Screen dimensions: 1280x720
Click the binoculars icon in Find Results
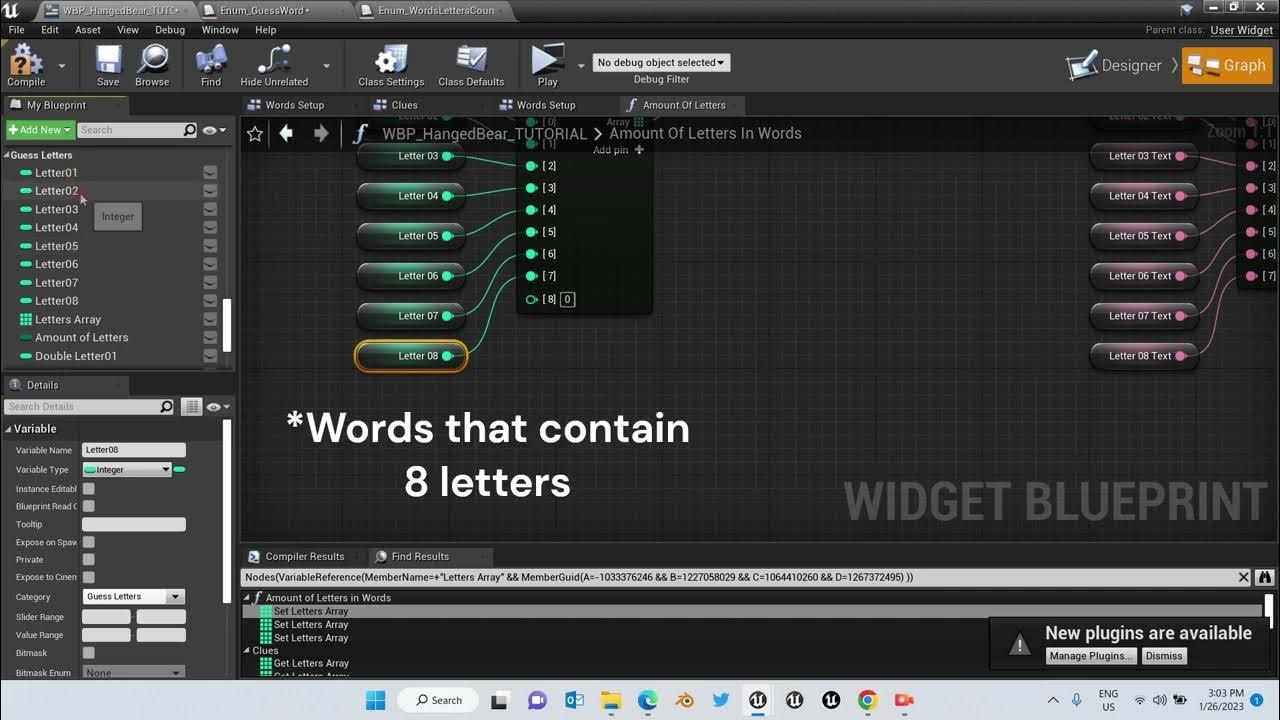pyautogui.click(x=1265, y=577)
